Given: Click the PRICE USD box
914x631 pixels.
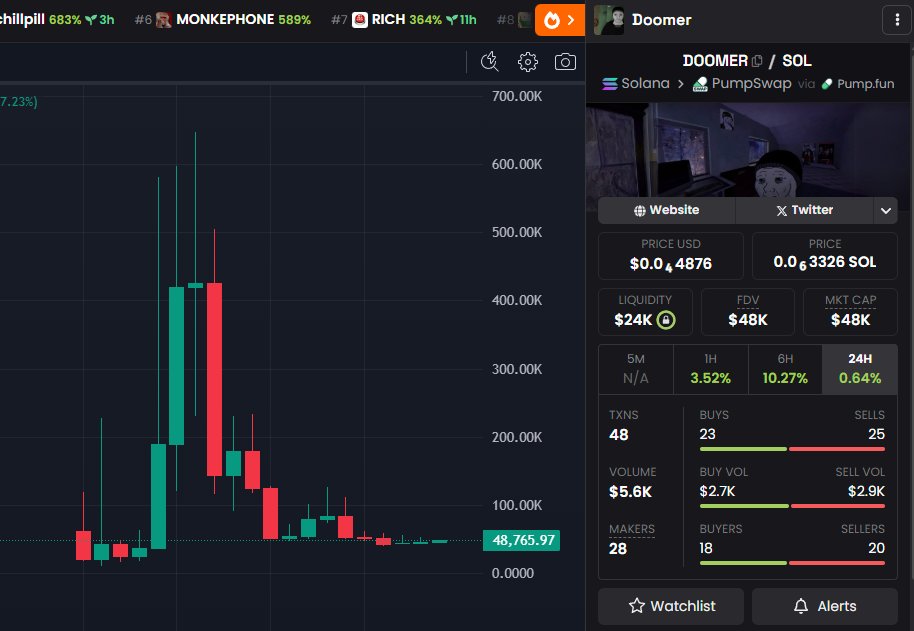Looking at the screenshot, I should [671, 256].
